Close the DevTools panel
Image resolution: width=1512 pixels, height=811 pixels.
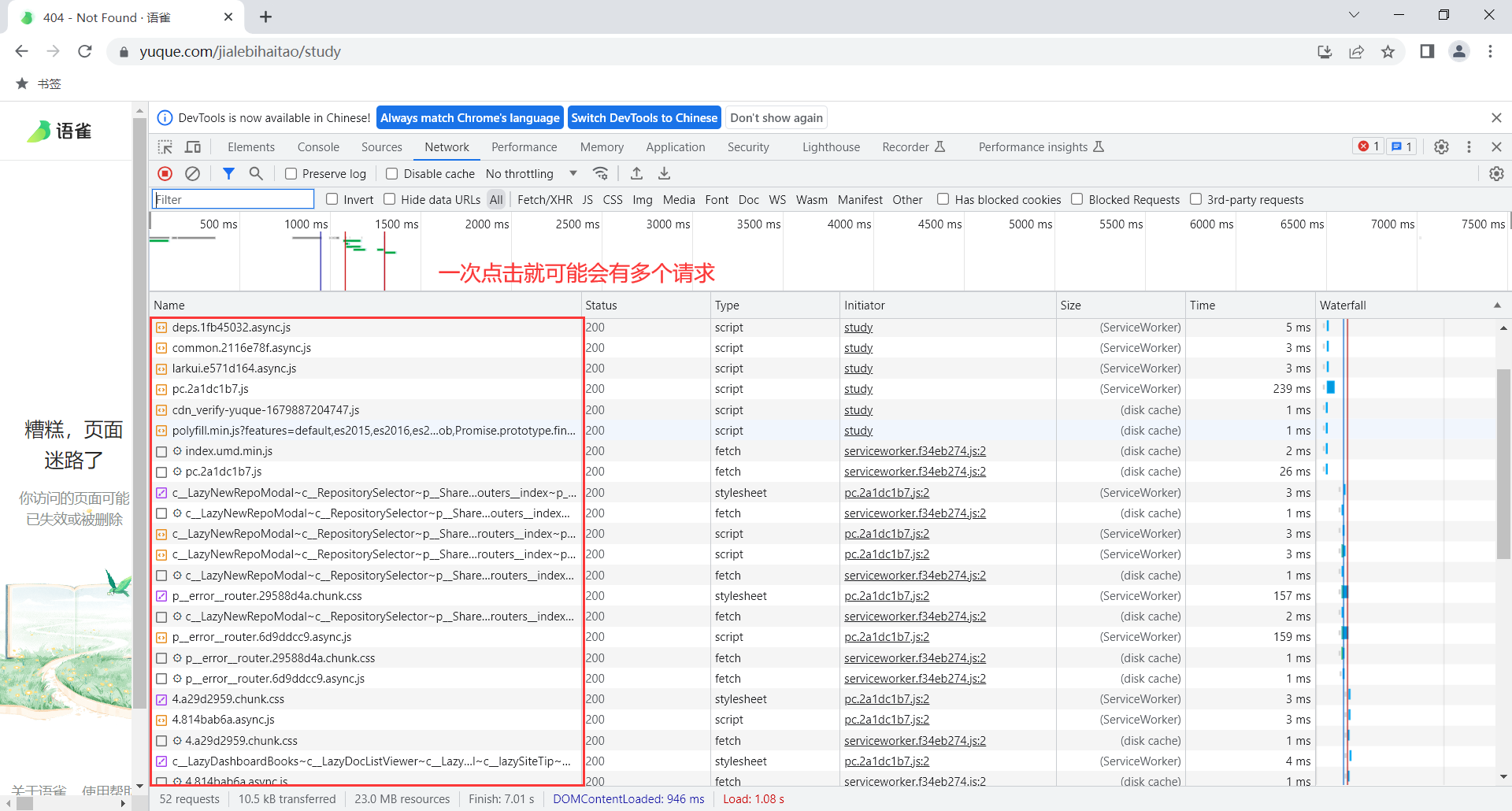tap(1496, 146)
